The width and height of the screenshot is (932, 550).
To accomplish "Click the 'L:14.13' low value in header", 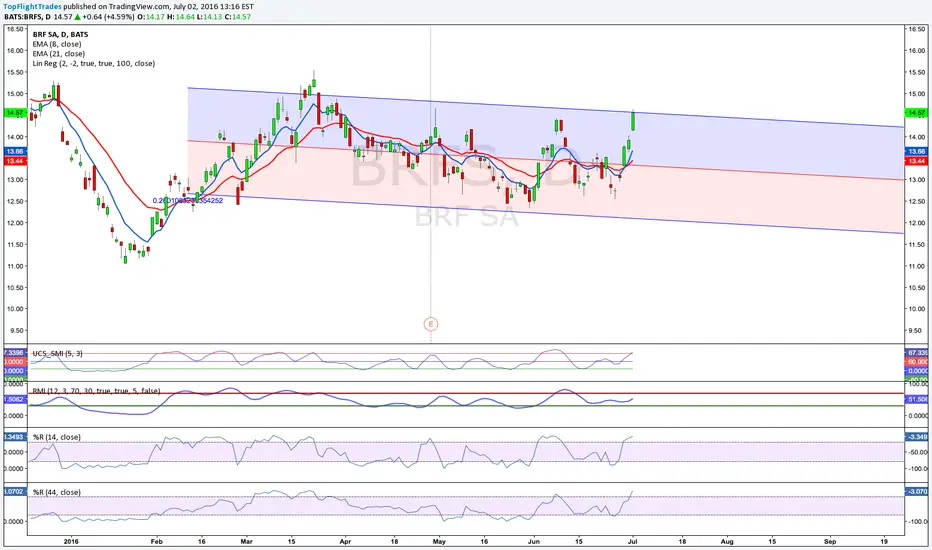I will [209, 17].
